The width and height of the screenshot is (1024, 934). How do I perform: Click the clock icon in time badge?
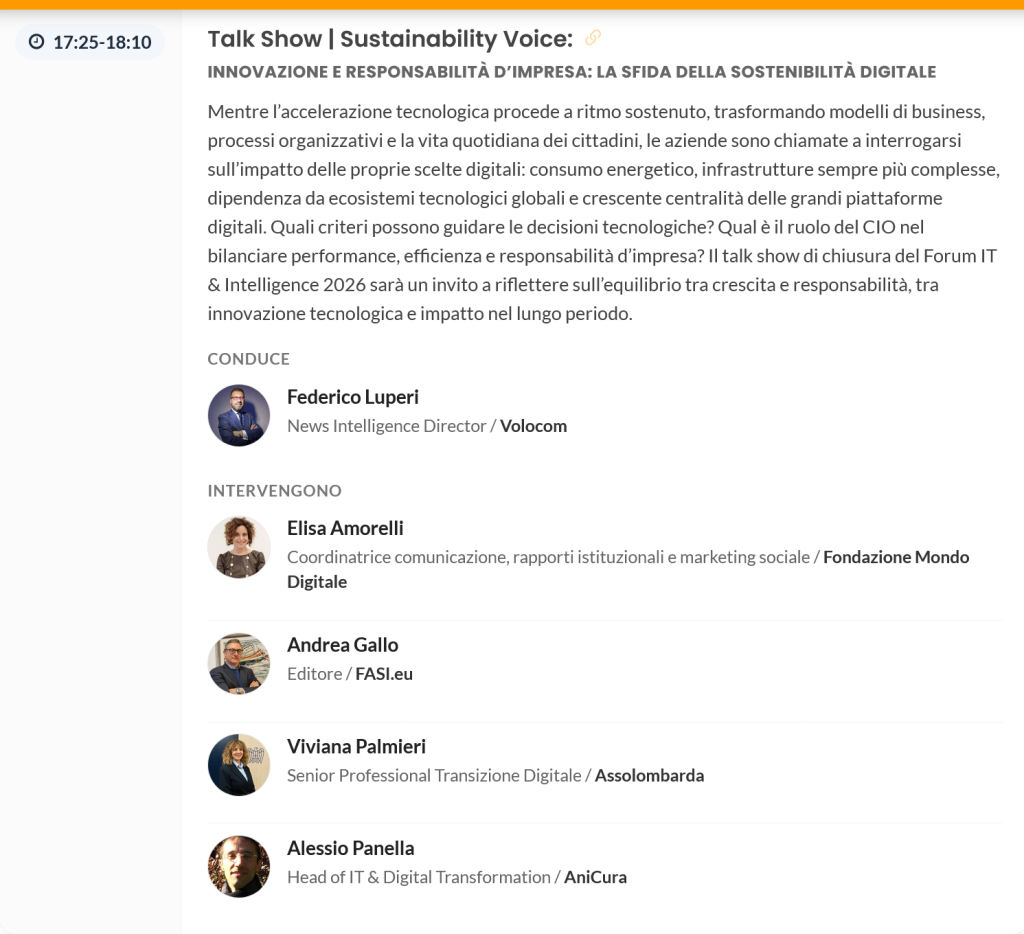coord(37,42)
